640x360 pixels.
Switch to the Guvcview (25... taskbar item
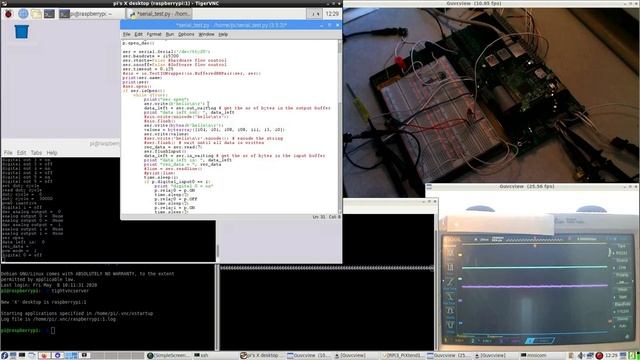tap(449, 356)
